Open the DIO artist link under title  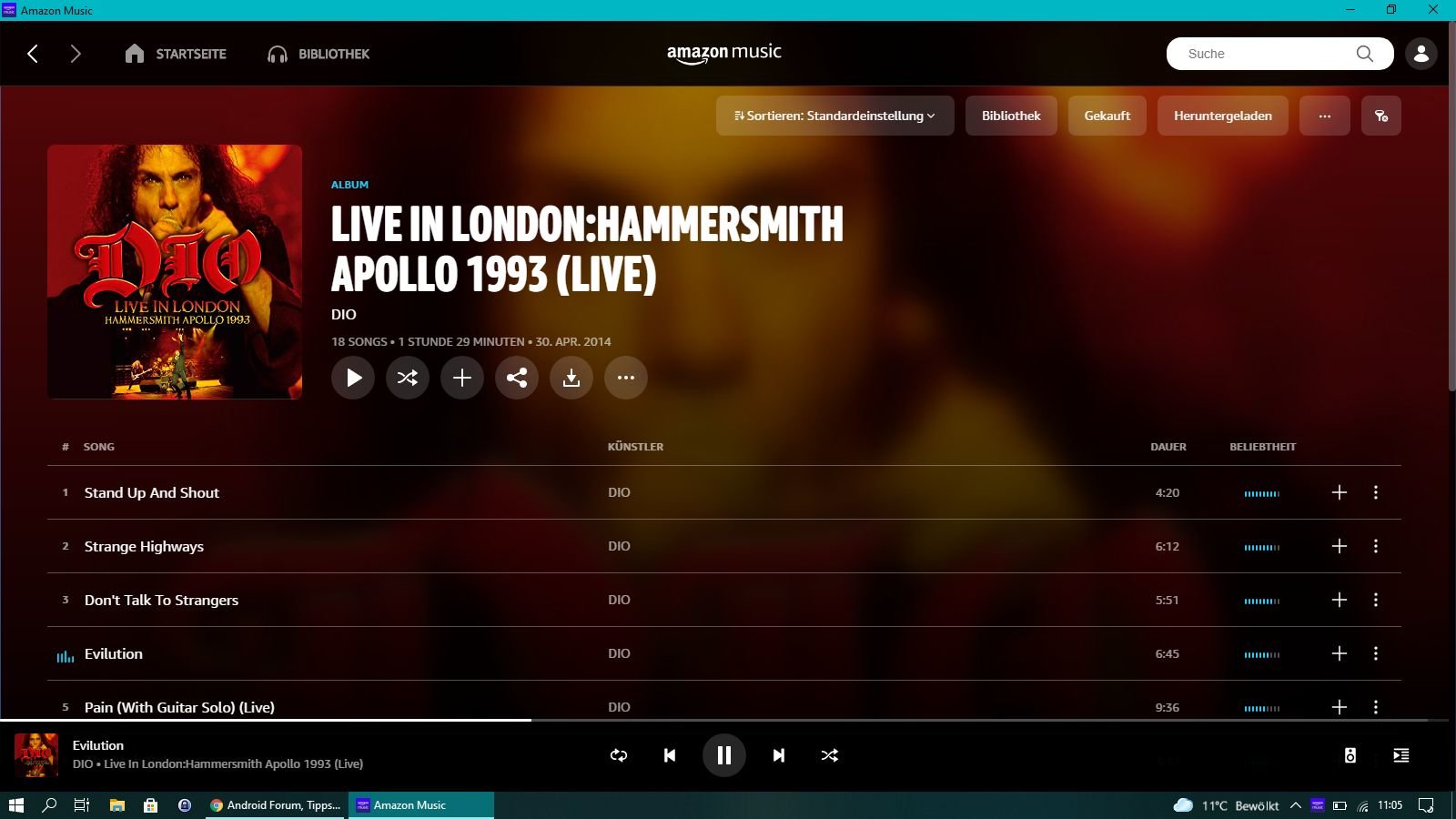pos(344,315)
